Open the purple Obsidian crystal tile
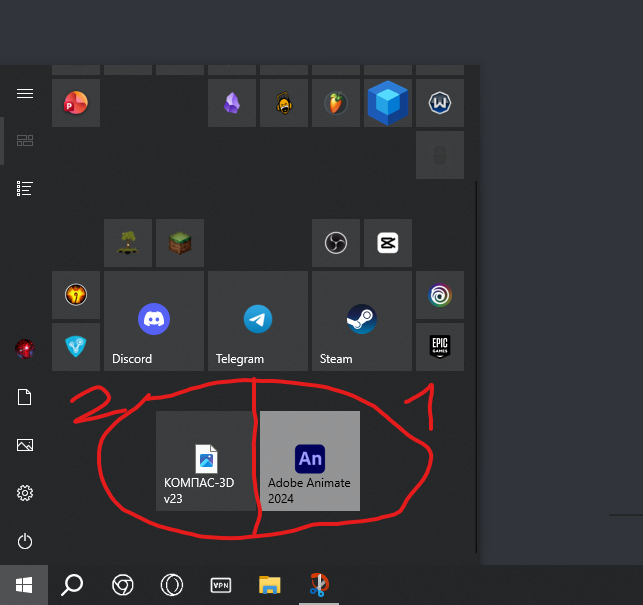Viewport: 643px width, 605px height. (x=231, y=103)
